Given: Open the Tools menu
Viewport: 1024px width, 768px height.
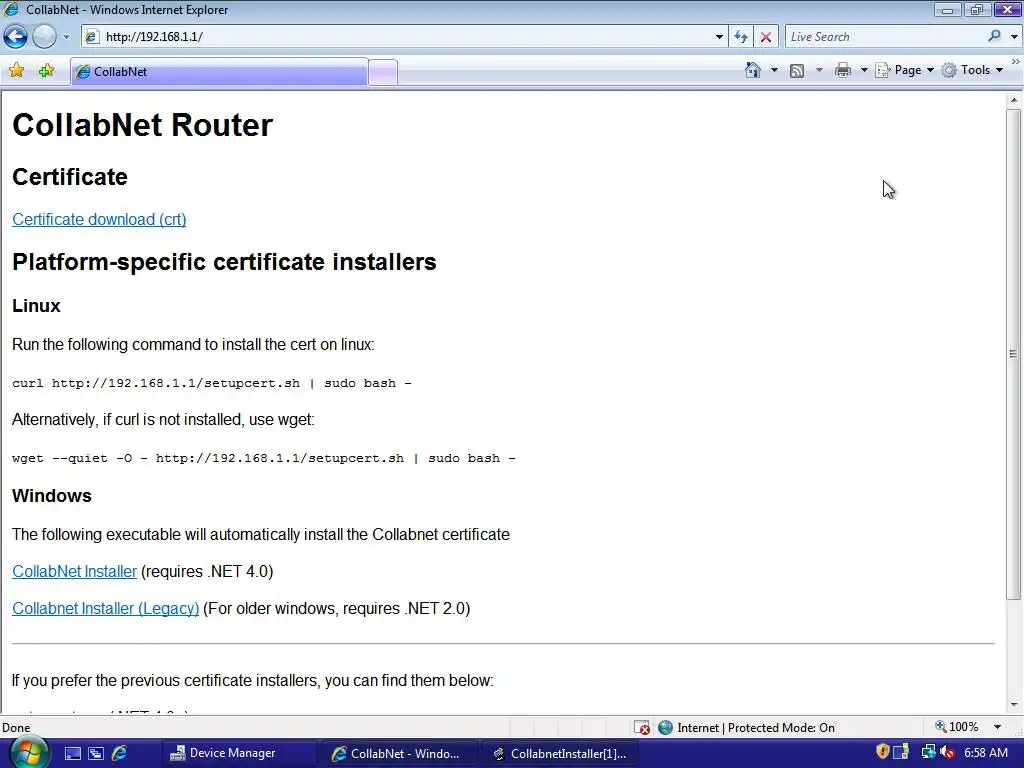Looking at the screenshot, I should click(x=972, y=70).
